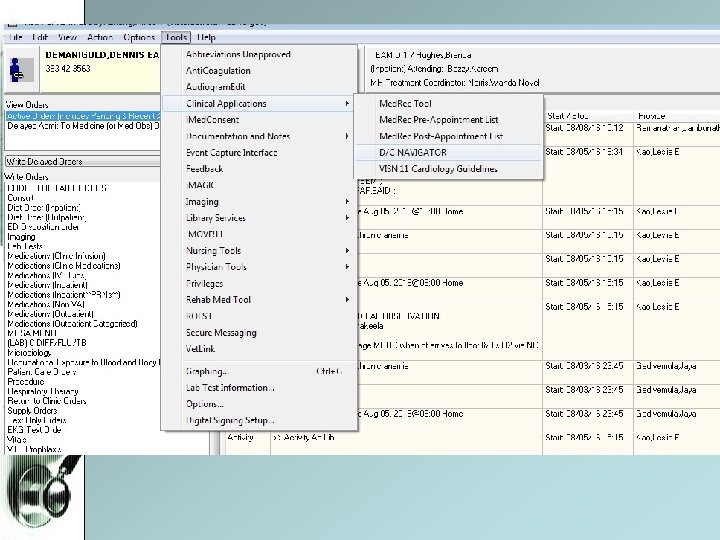Open the Help menu
Viewport: 720px width, 540px height.
pyautogui.click(x=206, y=37)
